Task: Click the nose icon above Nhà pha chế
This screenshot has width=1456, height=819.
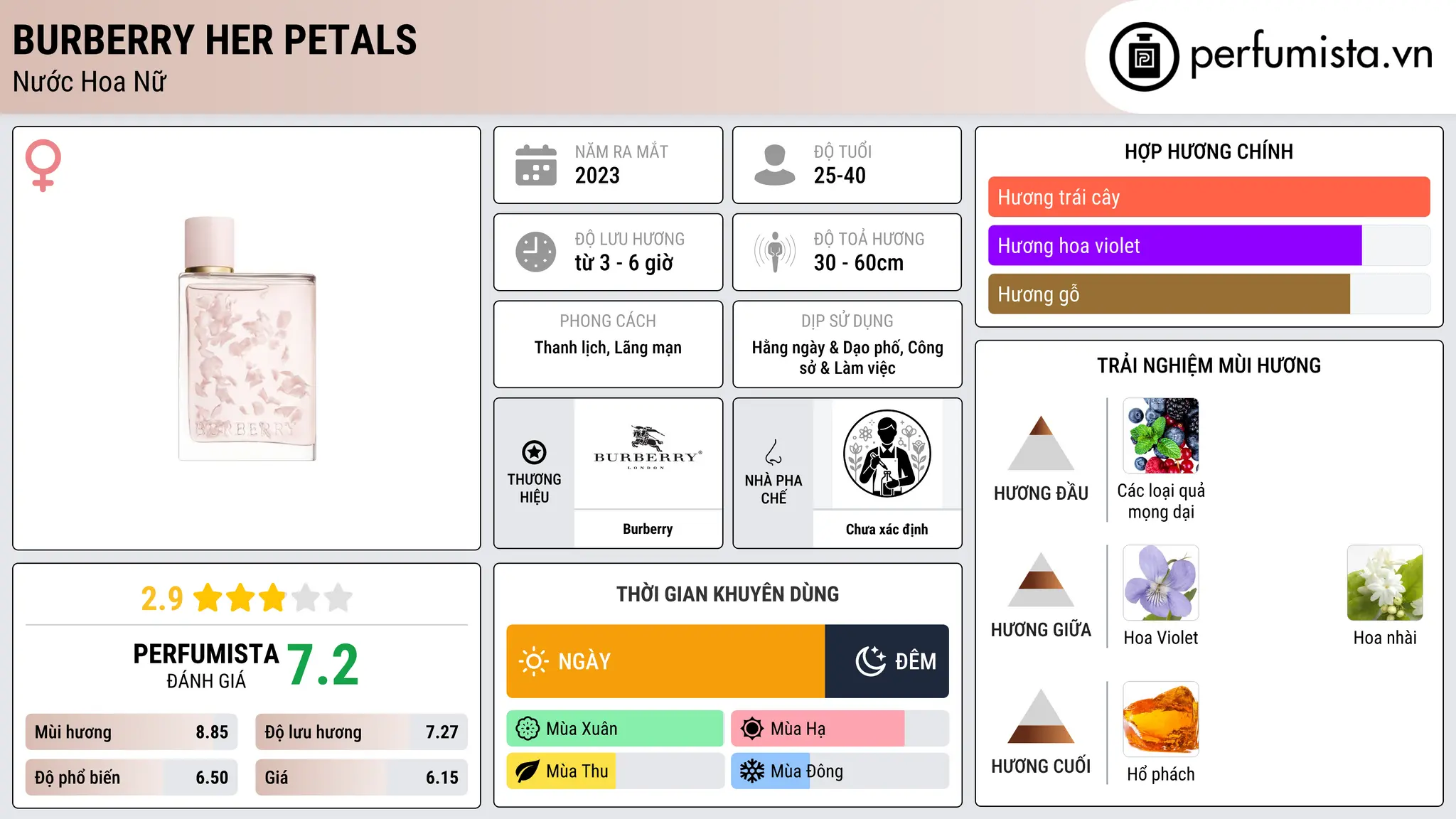Action: (773, 452)
